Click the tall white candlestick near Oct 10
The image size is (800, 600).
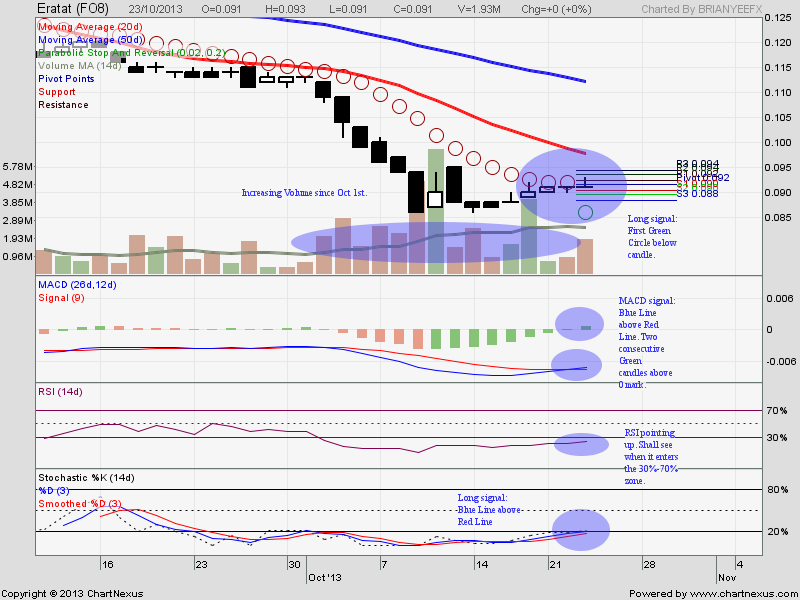coord(435,199)
